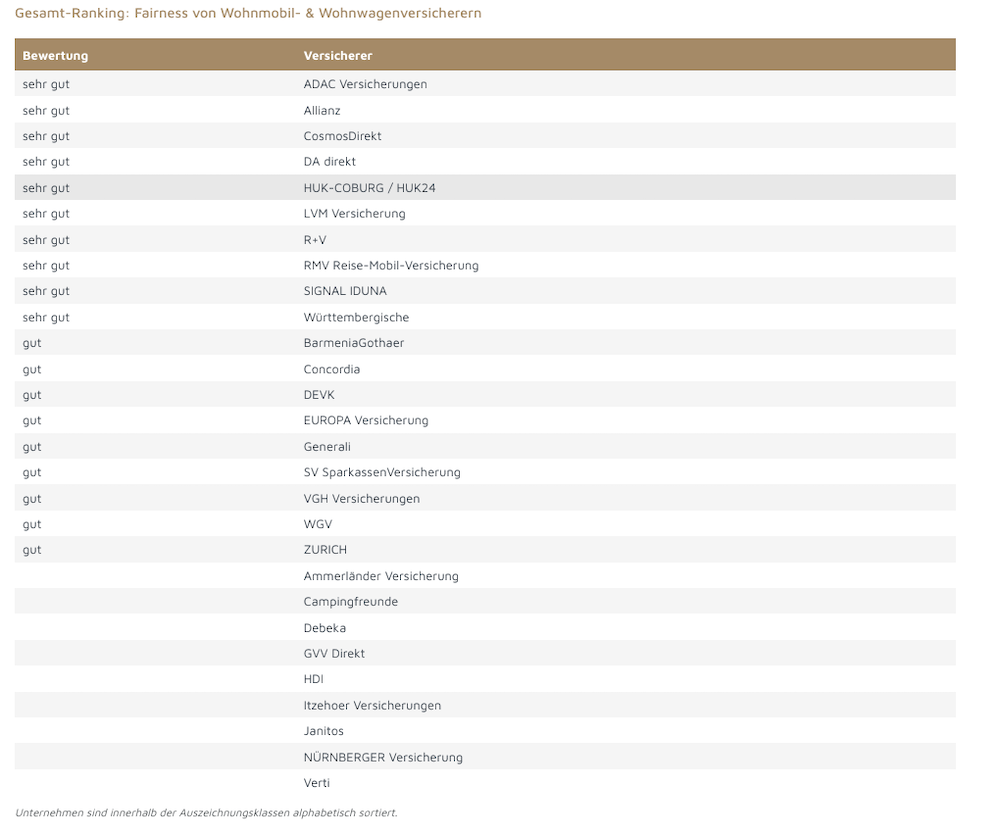Select Ammerländer Versicherung in the list
Viewport: 1000px width, 836px height.
click(x=381, y=576)
